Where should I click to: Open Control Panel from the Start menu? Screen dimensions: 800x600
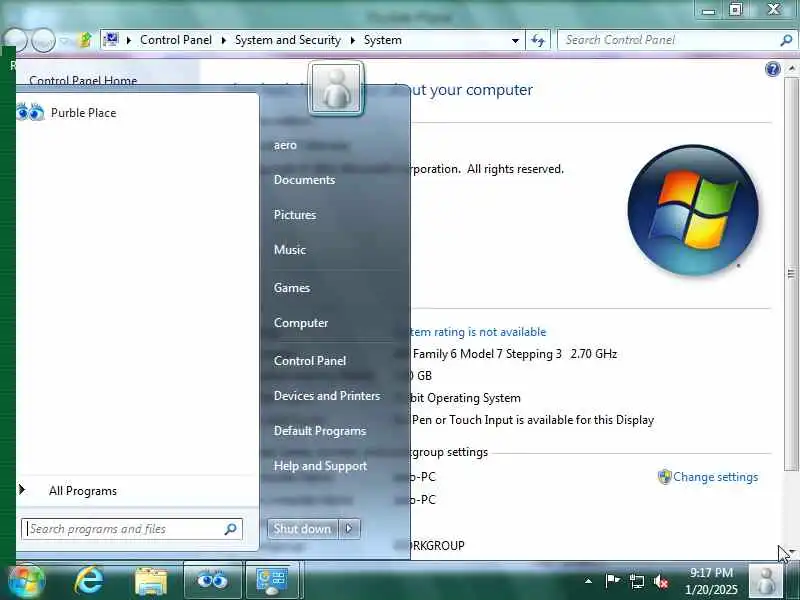pos(310,361)
